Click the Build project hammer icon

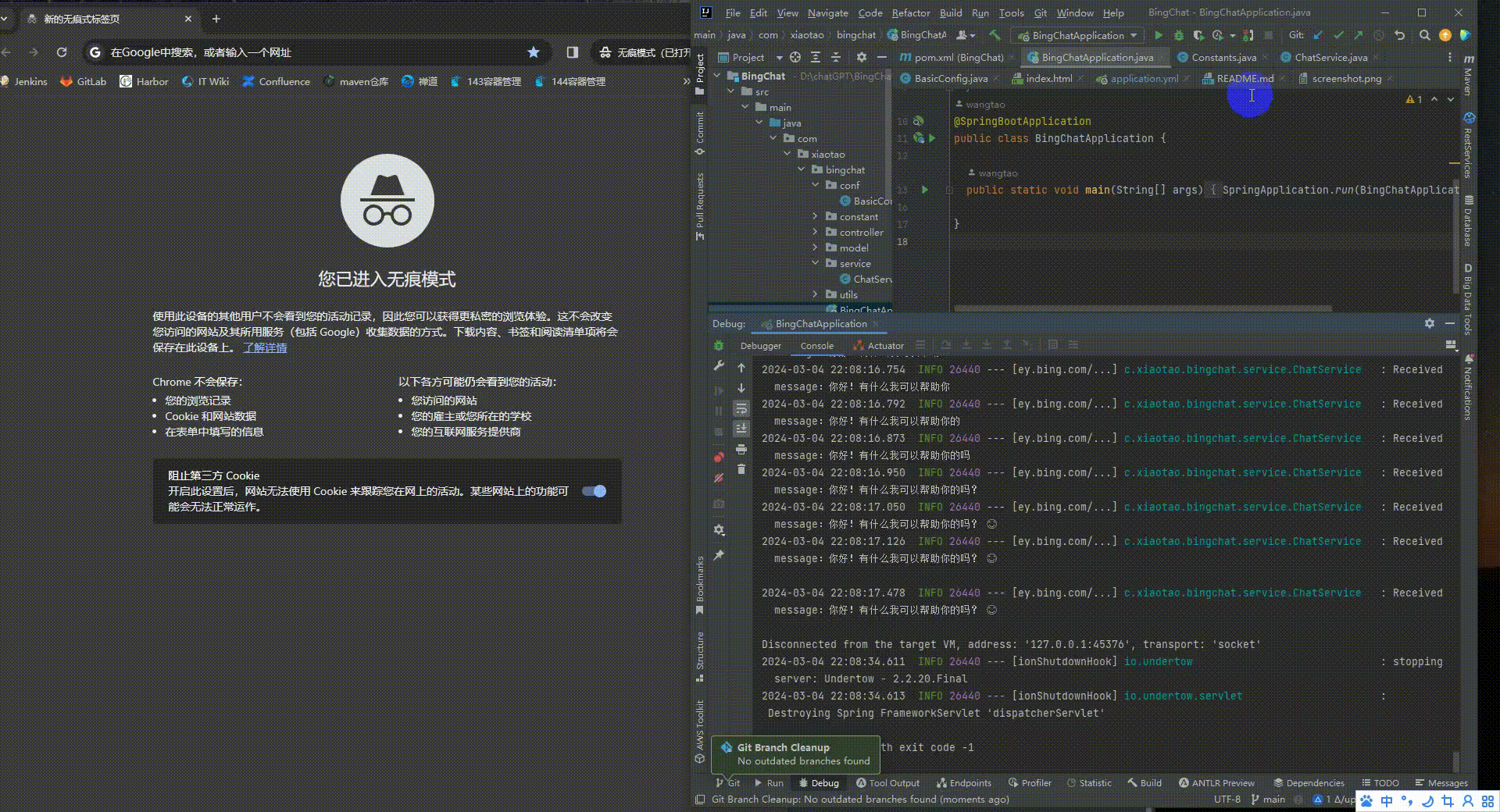tap(995, 35)
